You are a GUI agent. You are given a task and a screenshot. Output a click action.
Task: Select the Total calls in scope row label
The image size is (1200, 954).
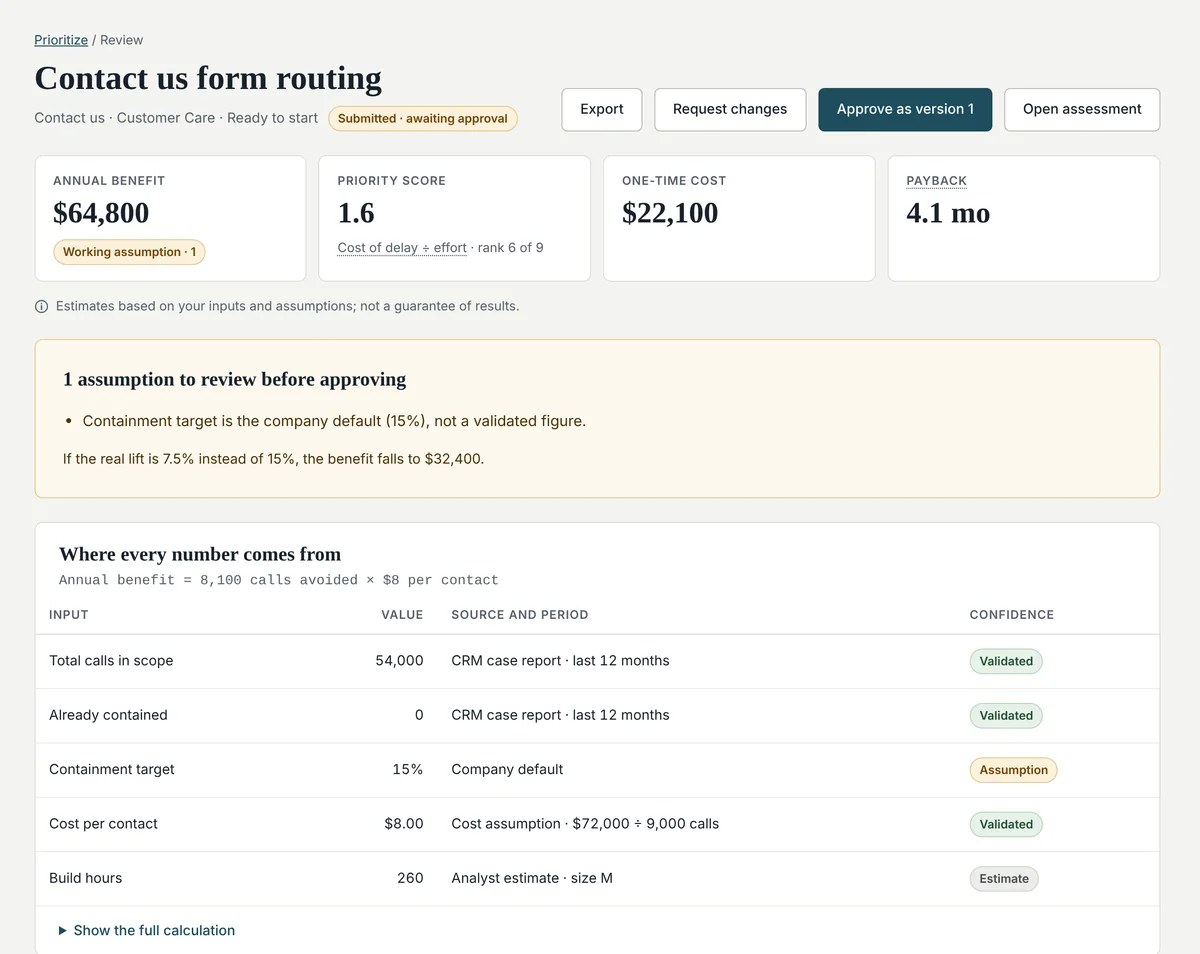pyautogui.click(x=111, y=661)
